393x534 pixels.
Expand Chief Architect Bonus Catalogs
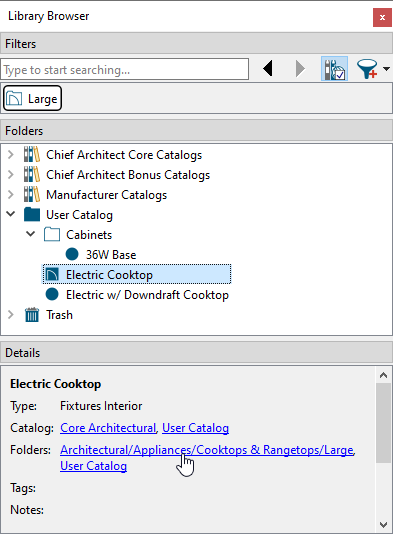[11, 175]
